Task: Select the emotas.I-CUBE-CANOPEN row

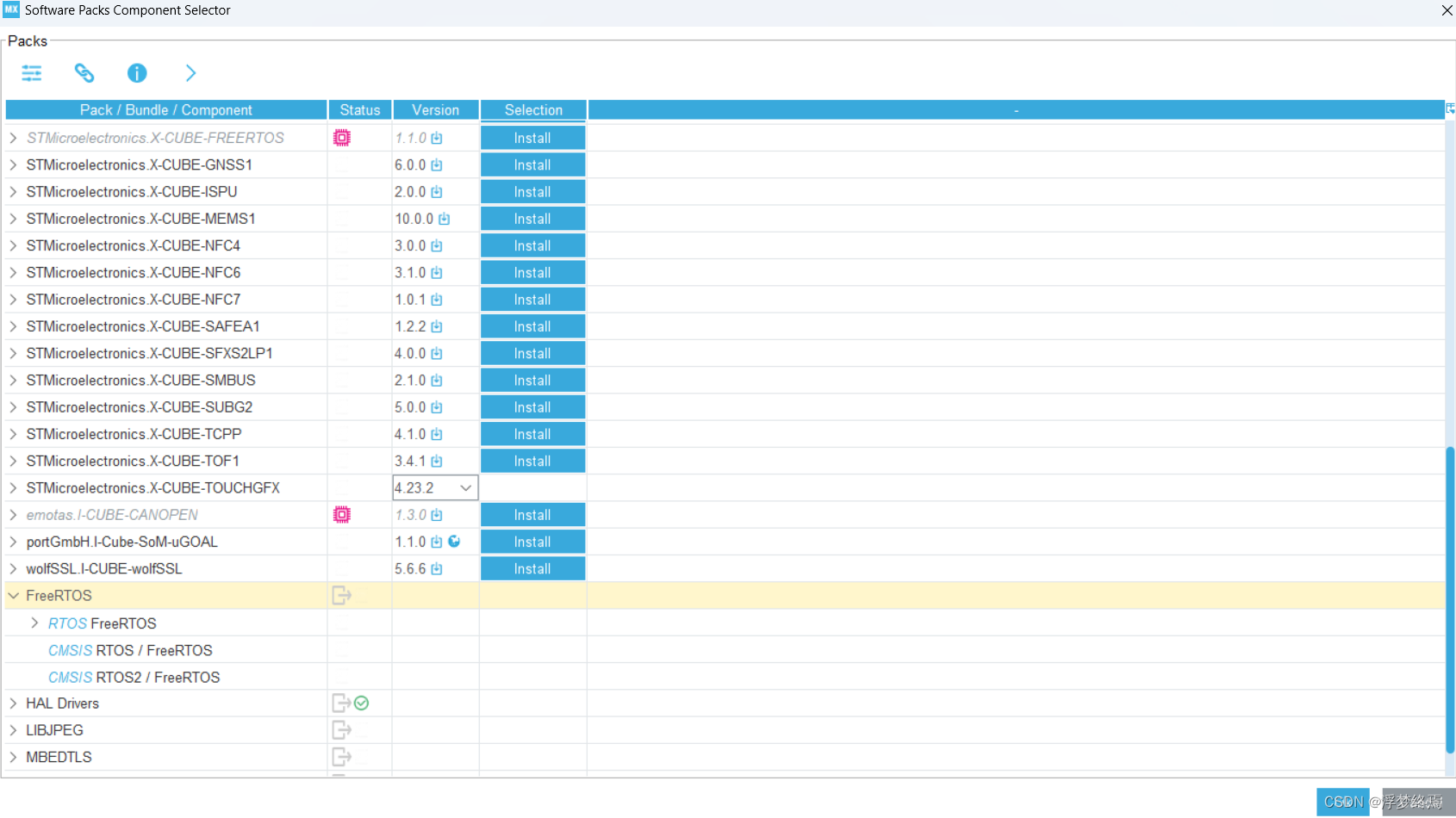Action: 725,515
